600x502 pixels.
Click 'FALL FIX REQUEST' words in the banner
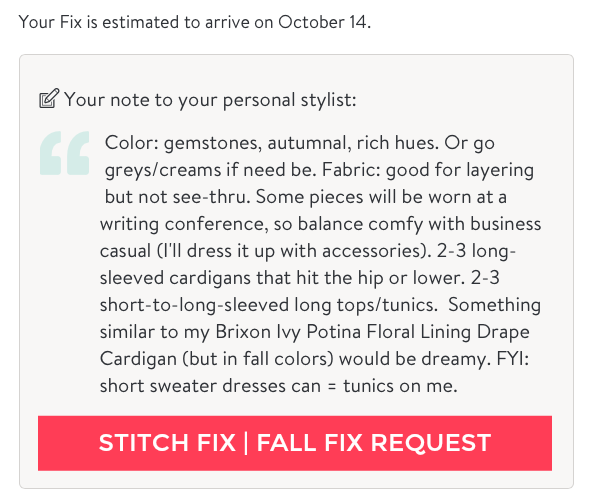[374, 443]
